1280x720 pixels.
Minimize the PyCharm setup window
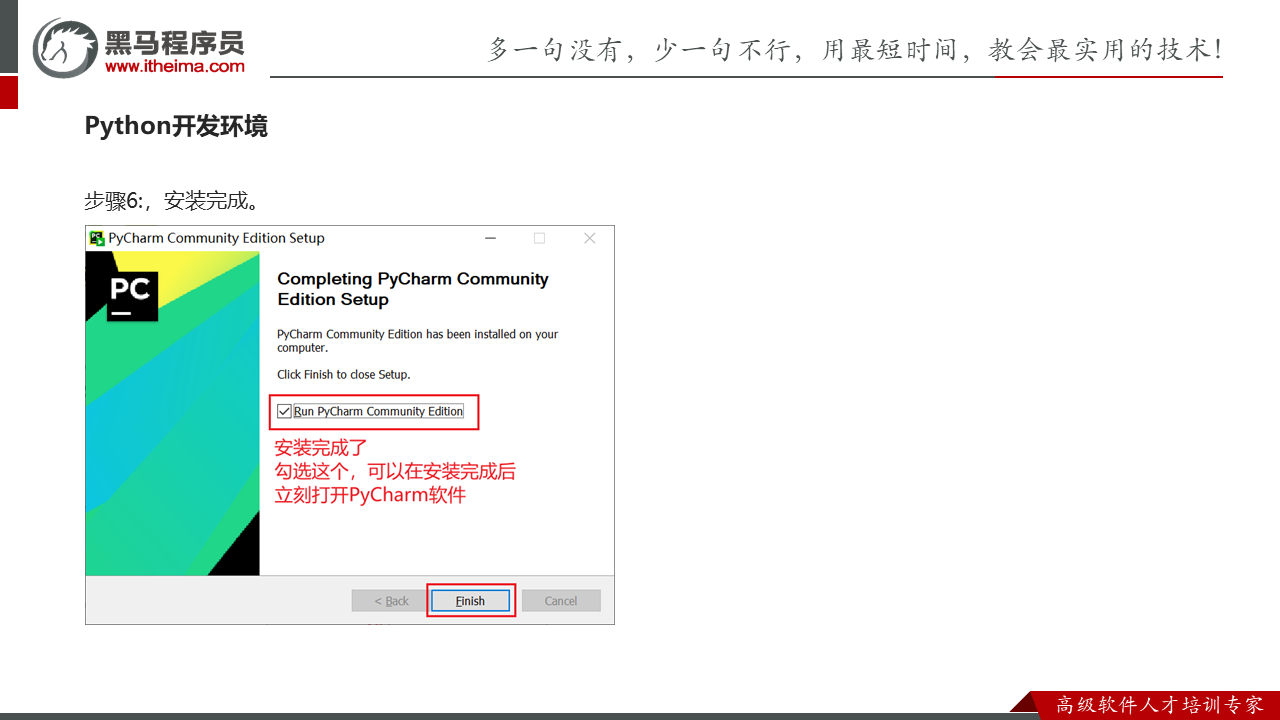[490, 238]
